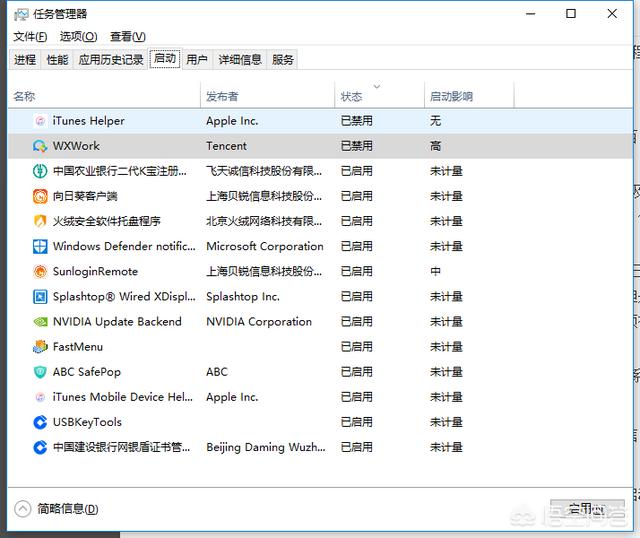The image size is (640, 538).
Task: Open the 查看(V) menu
Action: pos(127,37)
